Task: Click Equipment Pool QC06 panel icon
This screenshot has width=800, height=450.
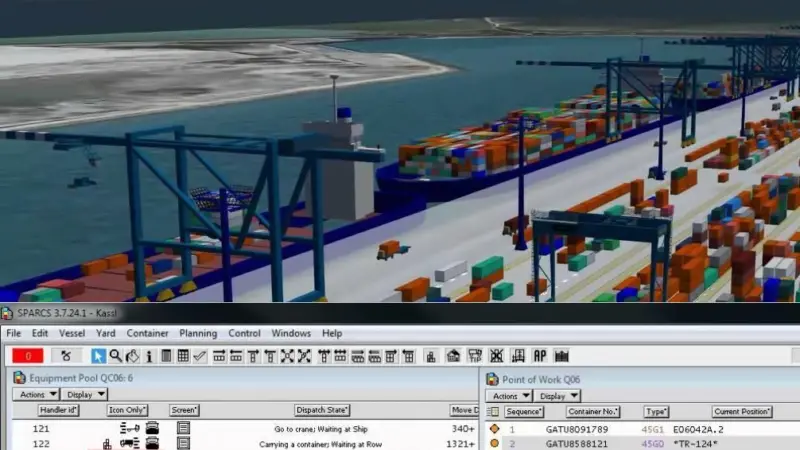Action: pos(19,378)
